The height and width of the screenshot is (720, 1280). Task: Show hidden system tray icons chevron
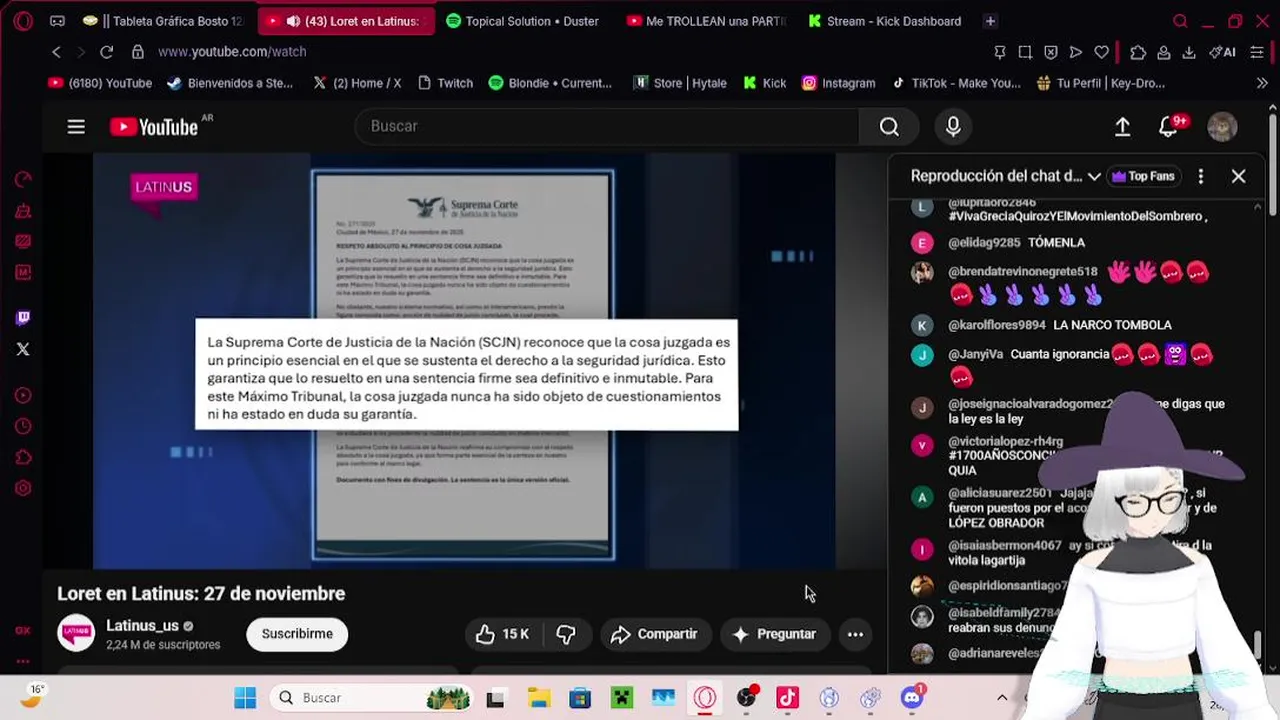[x=1002, y=698]
